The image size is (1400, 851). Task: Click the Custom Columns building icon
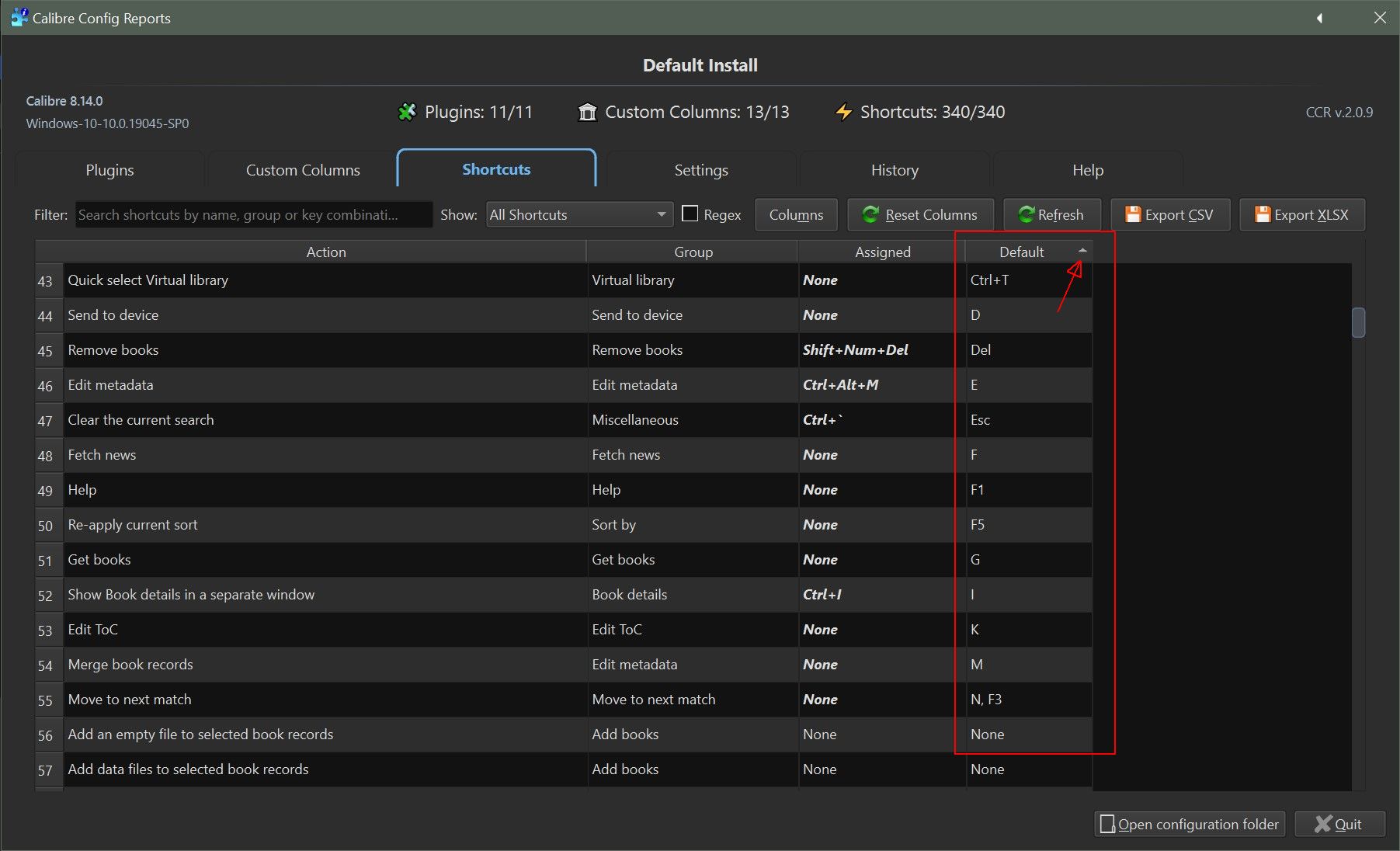coord(587,113)
